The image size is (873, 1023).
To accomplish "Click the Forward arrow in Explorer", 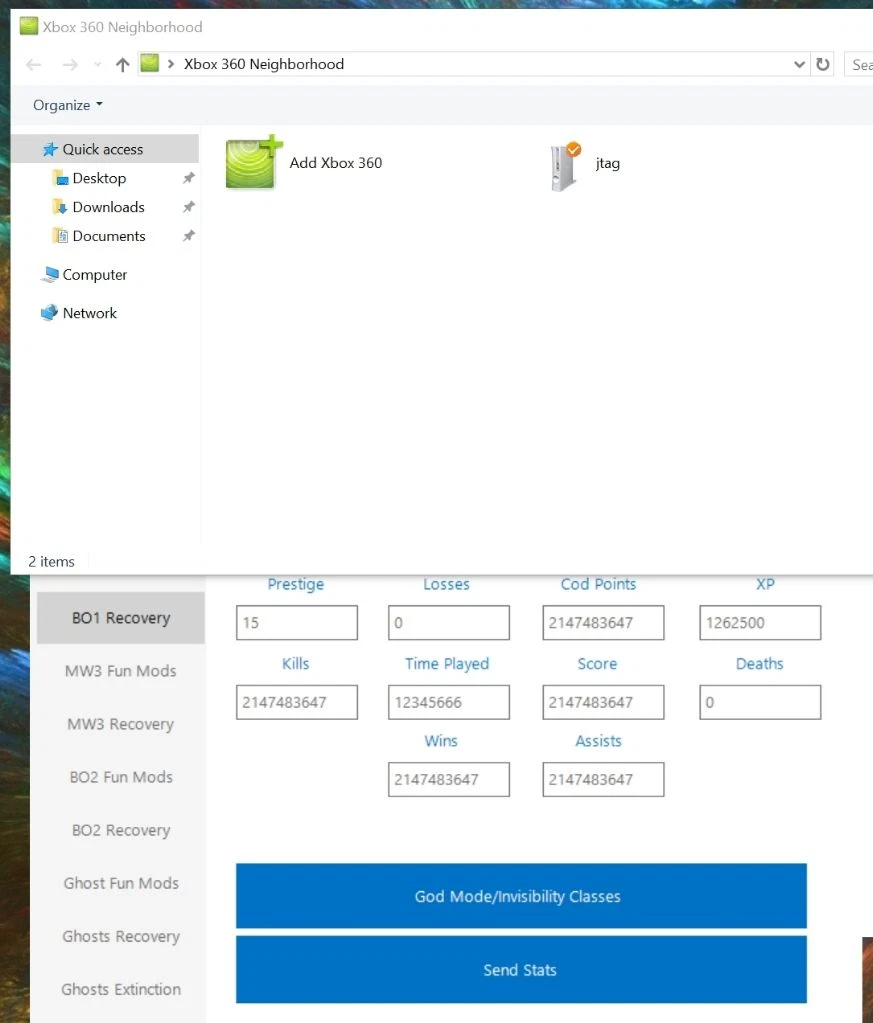I will tap(70, 65).
